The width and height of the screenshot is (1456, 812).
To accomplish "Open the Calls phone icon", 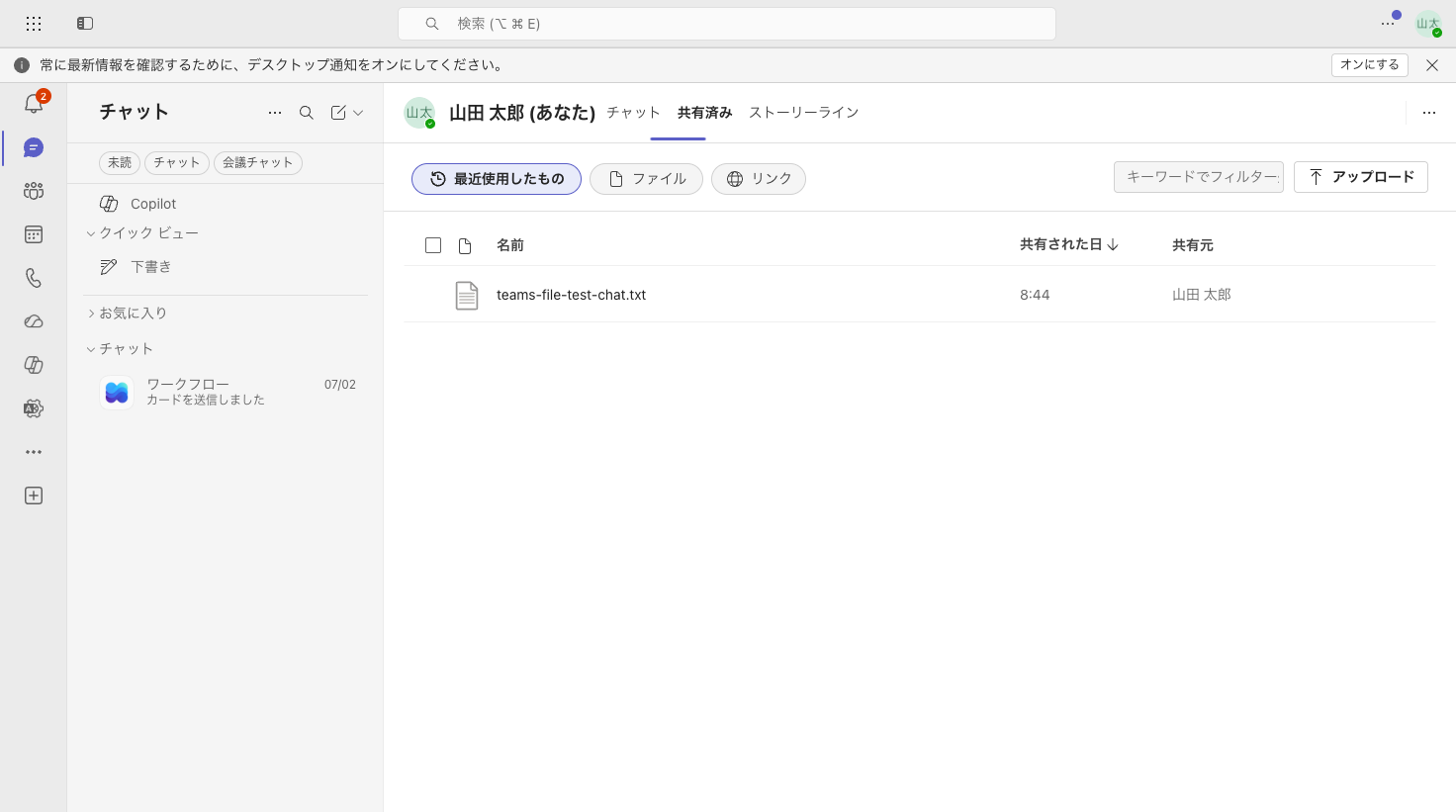I will pos(34,278).
